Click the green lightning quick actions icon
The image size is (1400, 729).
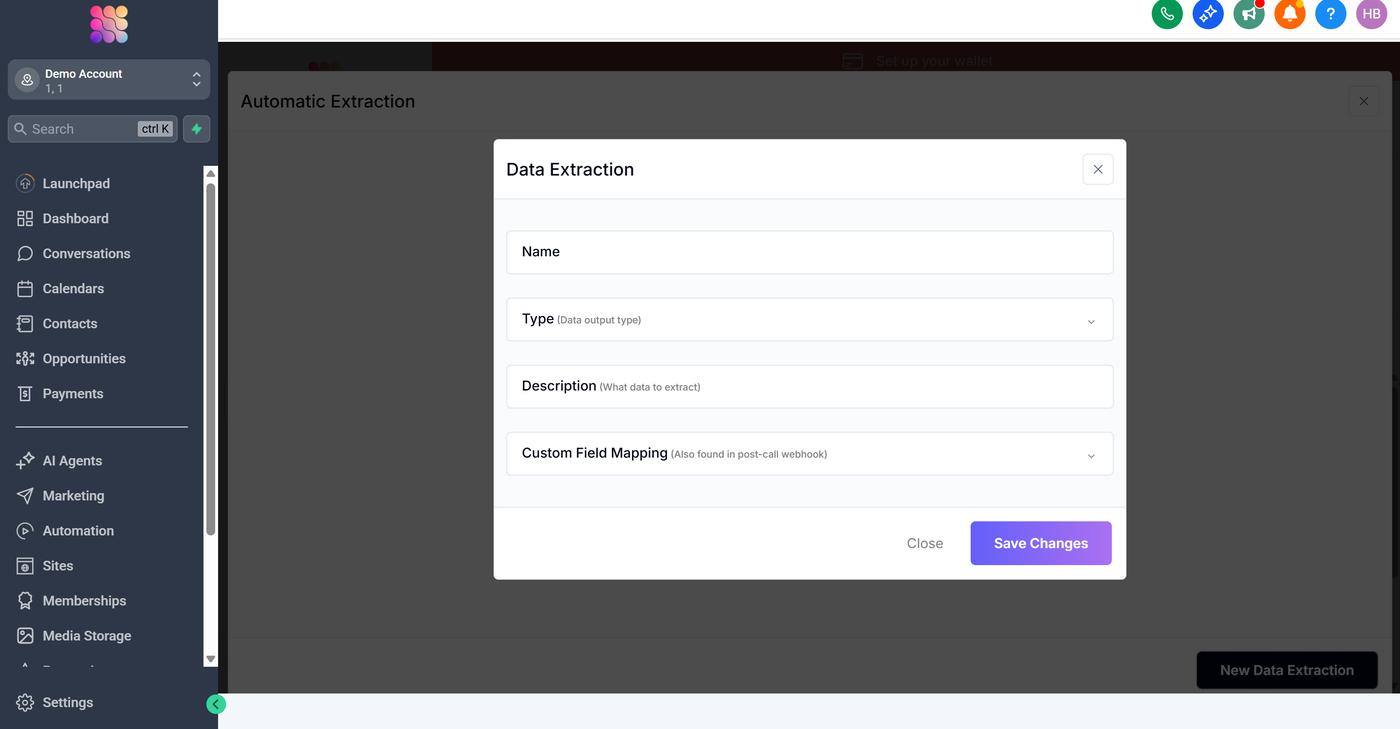197,129
